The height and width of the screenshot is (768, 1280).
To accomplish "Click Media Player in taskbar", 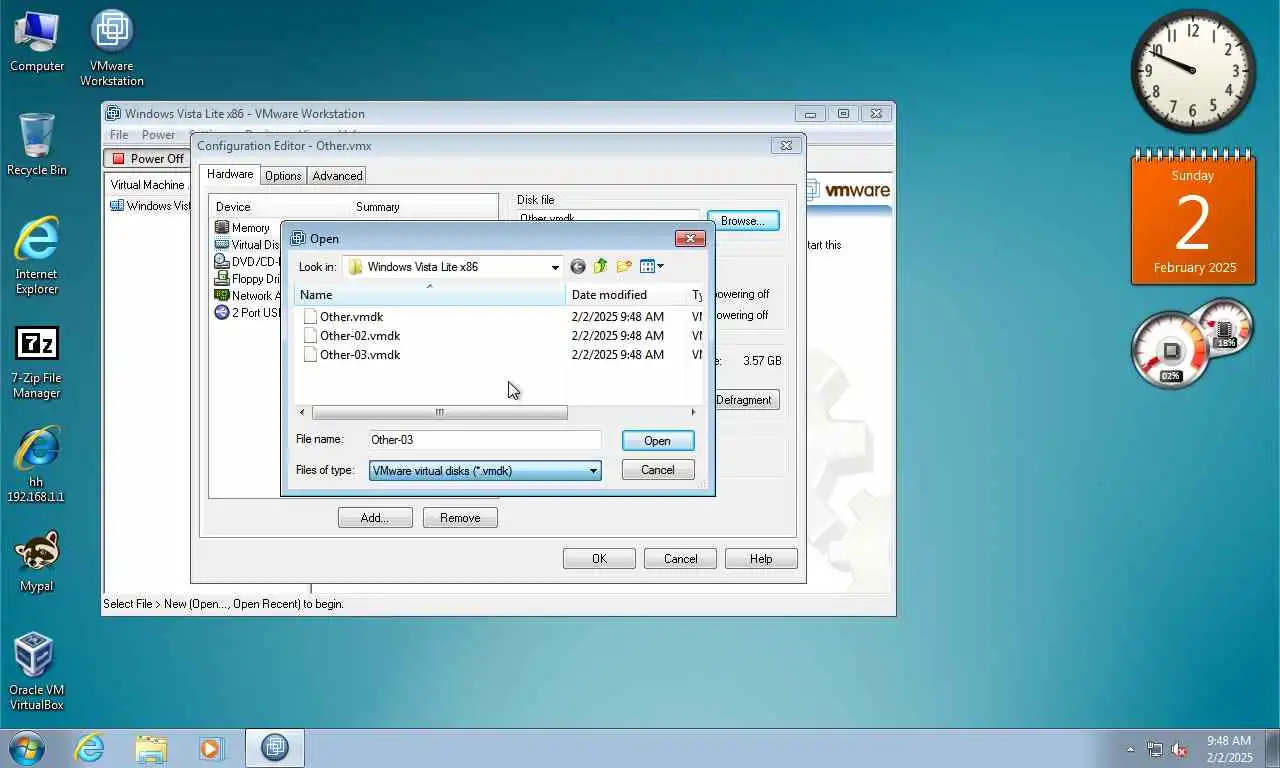I will pyautogui.click(x=212, y=747).
